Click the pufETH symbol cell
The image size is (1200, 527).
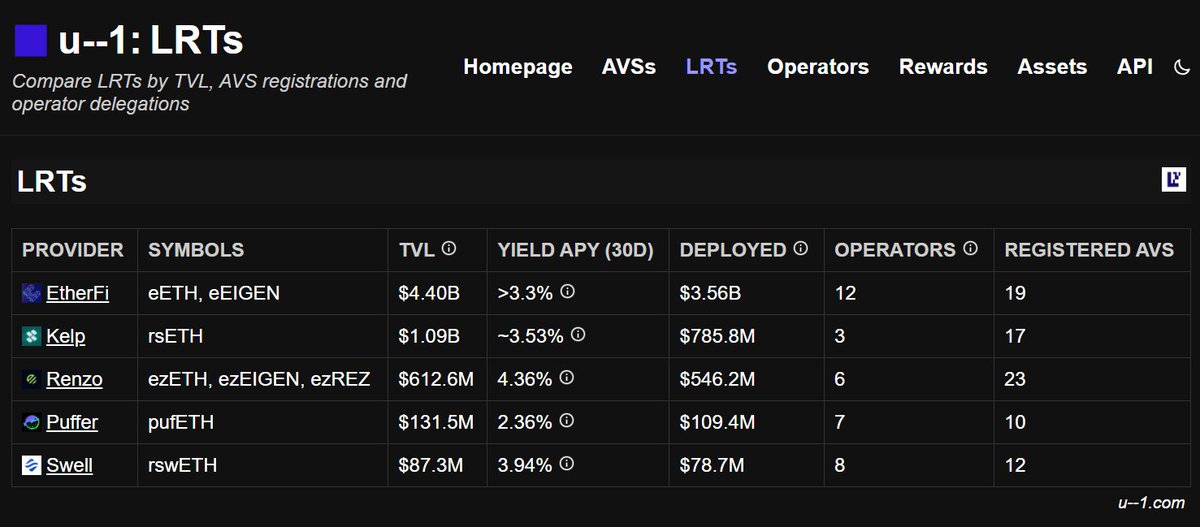click(181, 422)
